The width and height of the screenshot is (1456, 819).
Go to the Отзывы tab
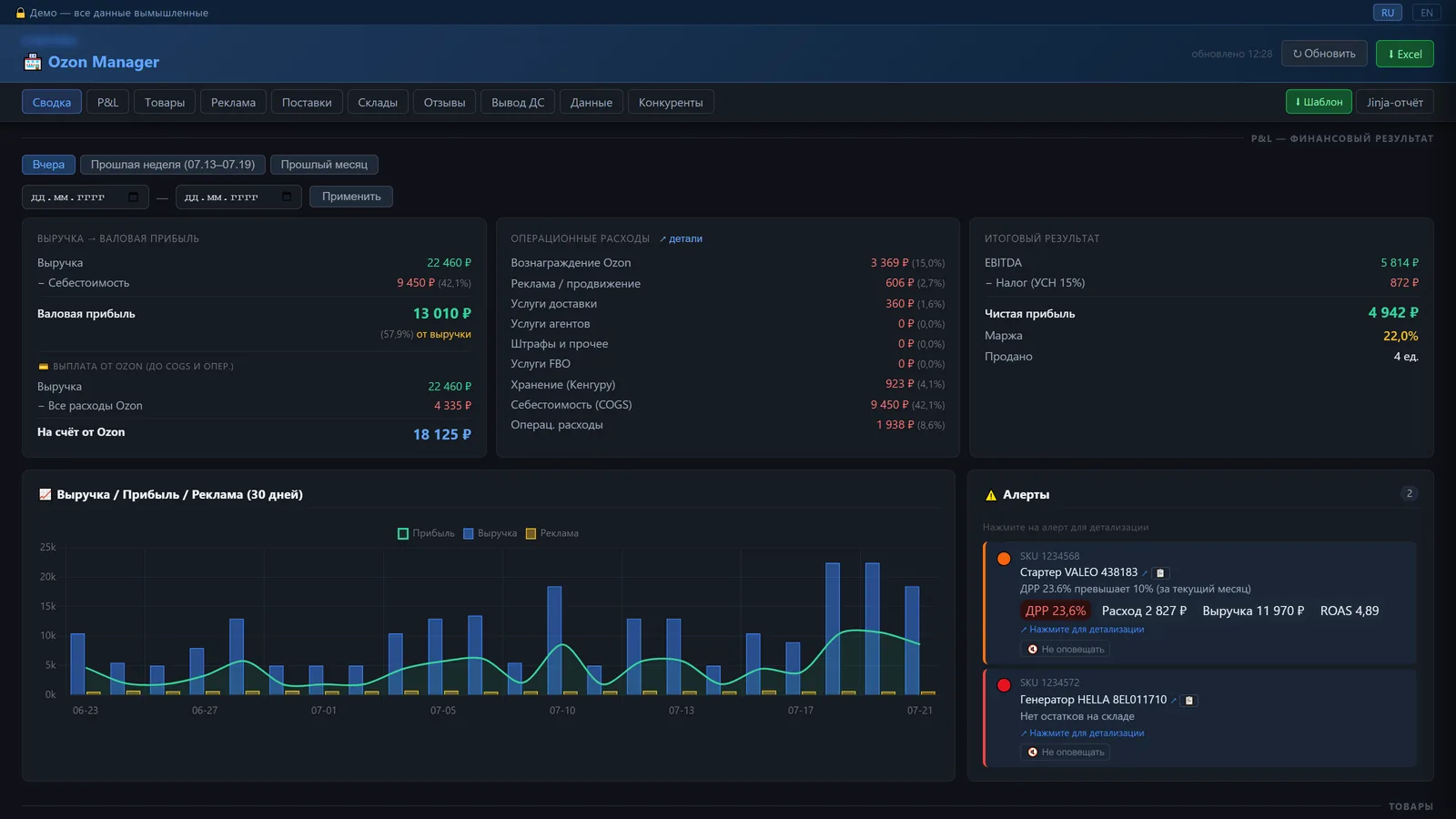pyautogui.click(x=444, y=102)
